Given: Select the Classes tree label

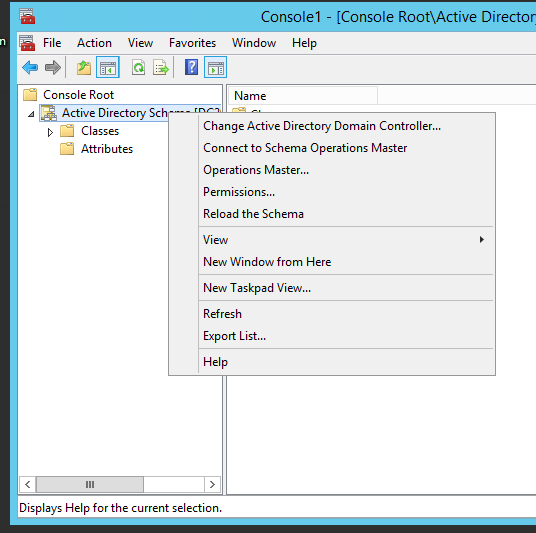Looking at the screenshot, I should tap(100, 131).
